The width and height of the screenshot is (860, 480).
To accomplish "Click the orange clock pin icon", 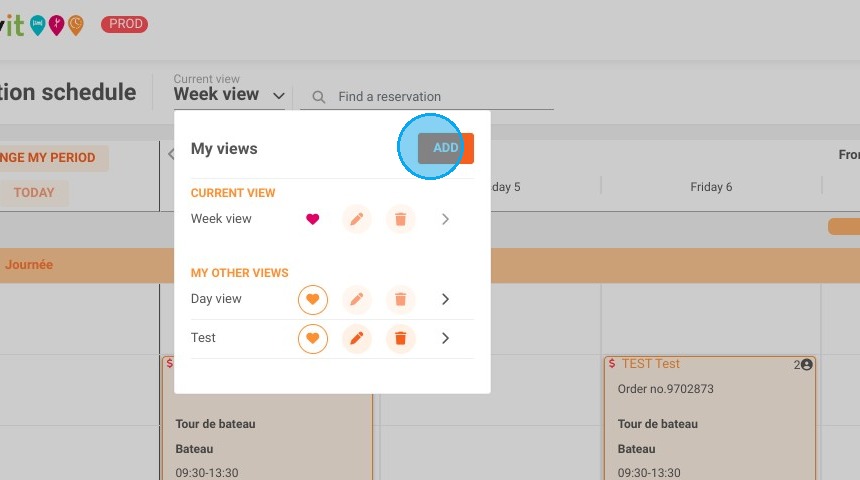I will (x=76, y=25).
